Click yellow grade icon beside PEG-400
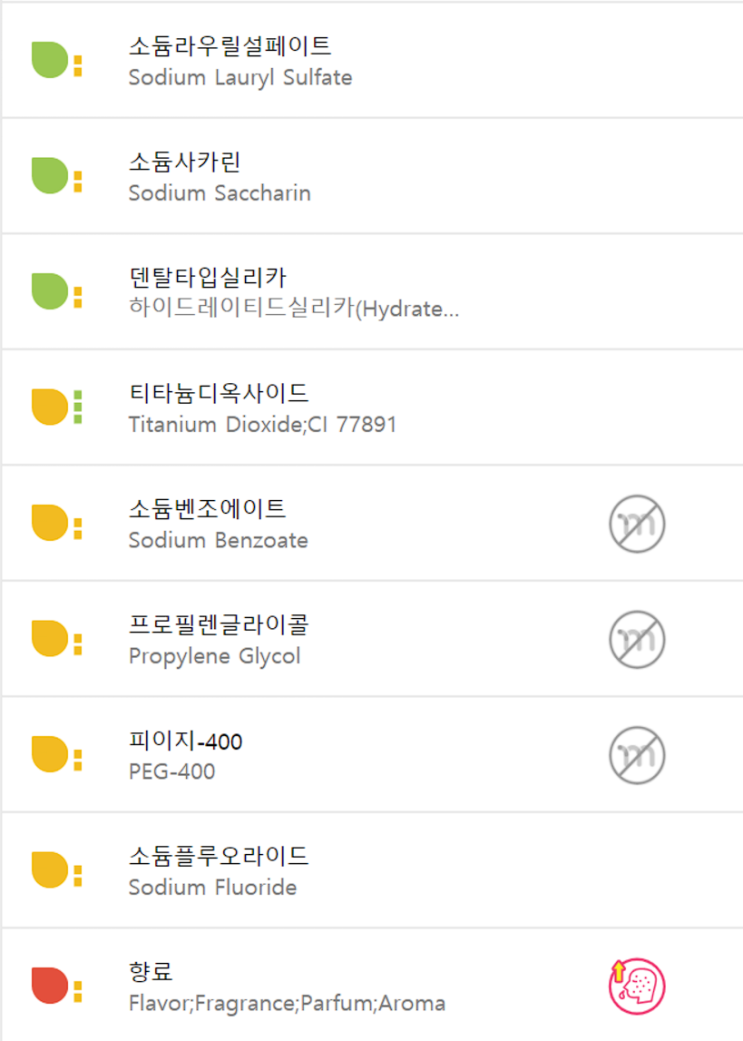The width and height of the screenshot is (743, 1041). point(56,754)
